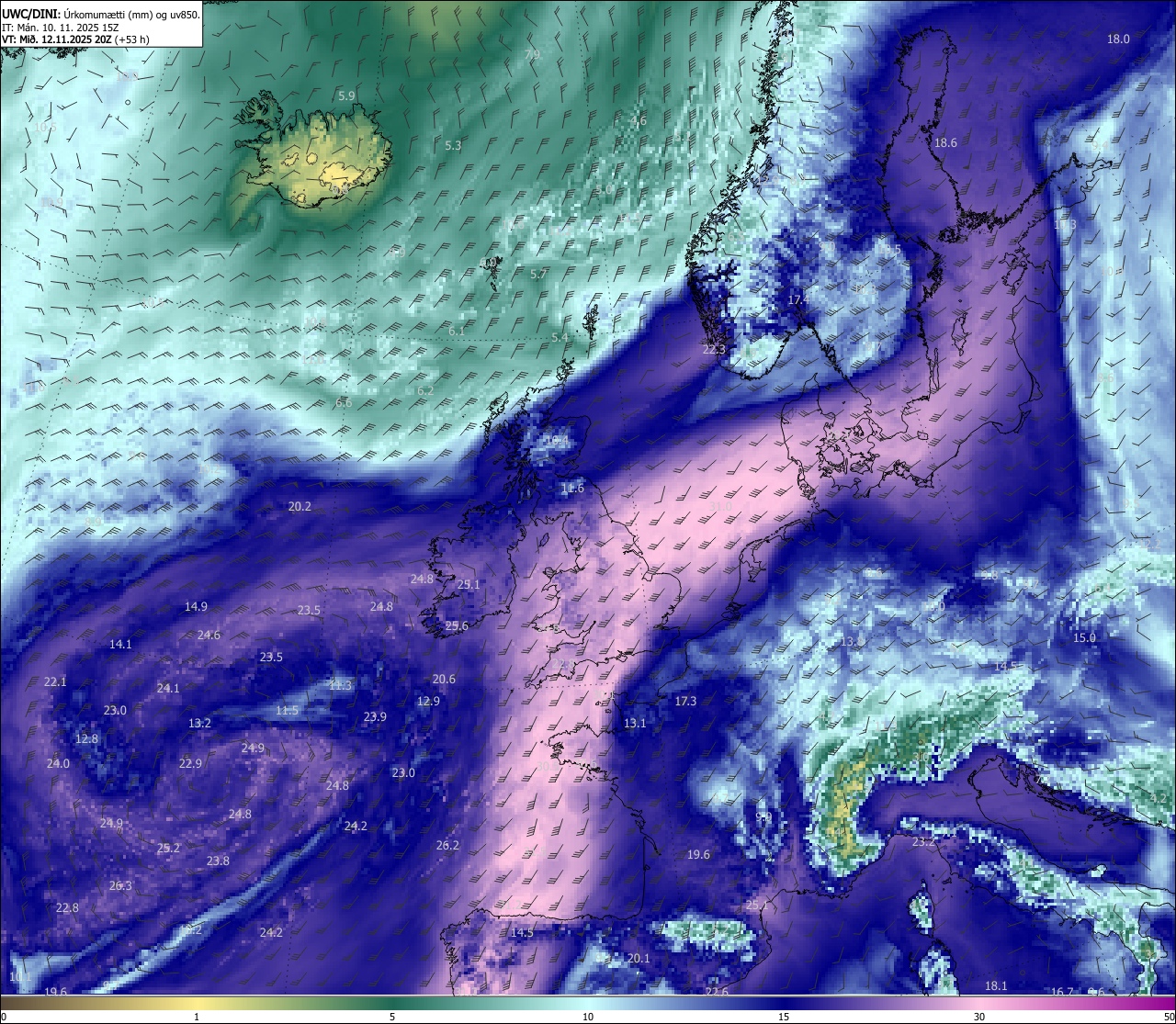Click the value 23.2 near the Gulf of Genoa
The image size is (1176, 1024).
coord(923,841)
